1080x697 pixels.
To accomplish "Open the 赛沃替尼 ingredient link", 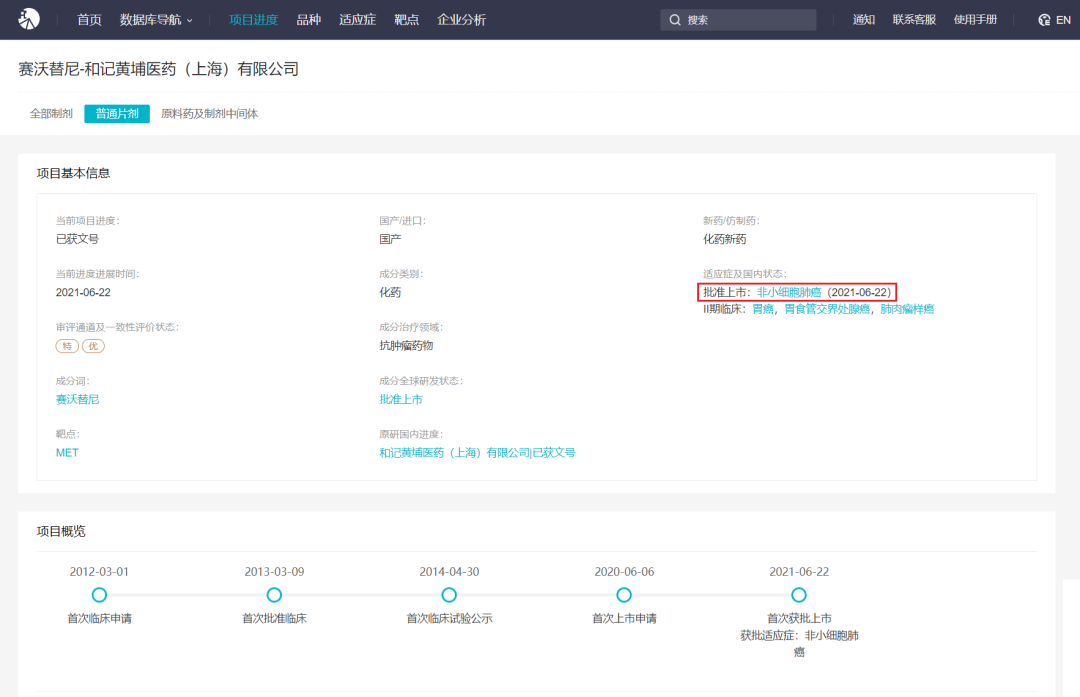I will pyautogui.click(x=78, y=399).
